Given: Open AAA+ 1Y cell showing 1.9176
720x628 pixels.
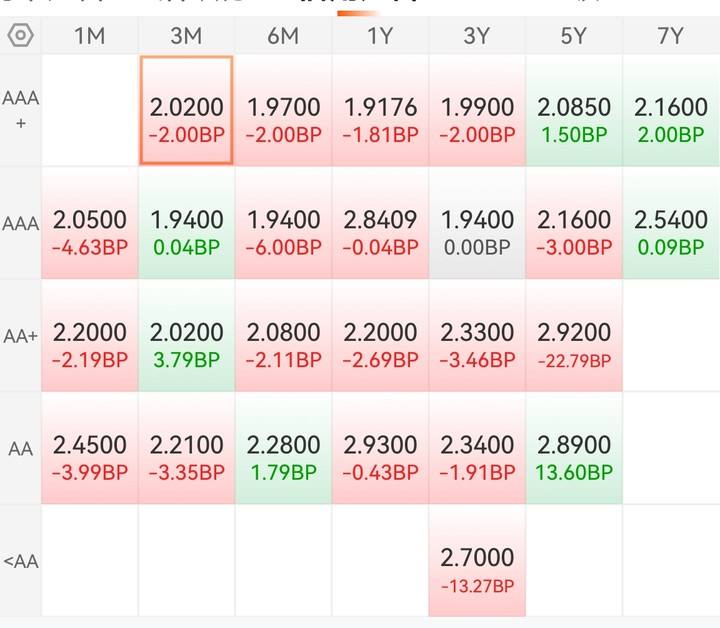Looking at the screenshot, I should pos(380,110).
